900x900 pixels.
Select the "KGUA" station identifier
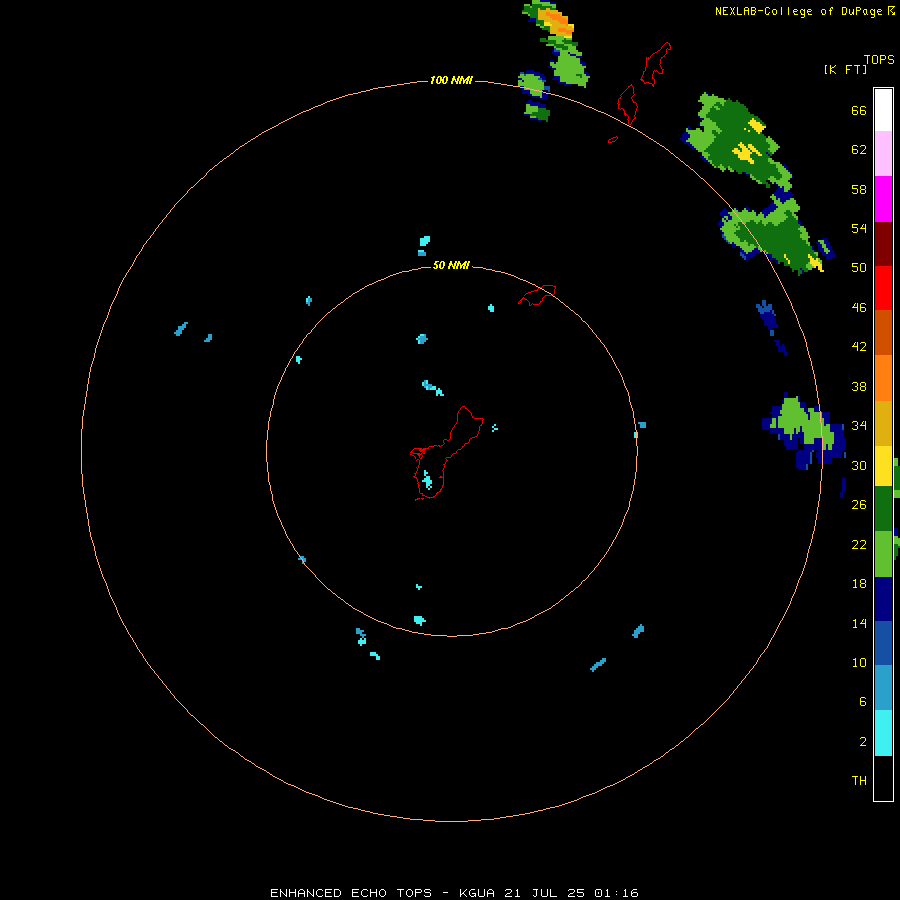tap(476, 893)
